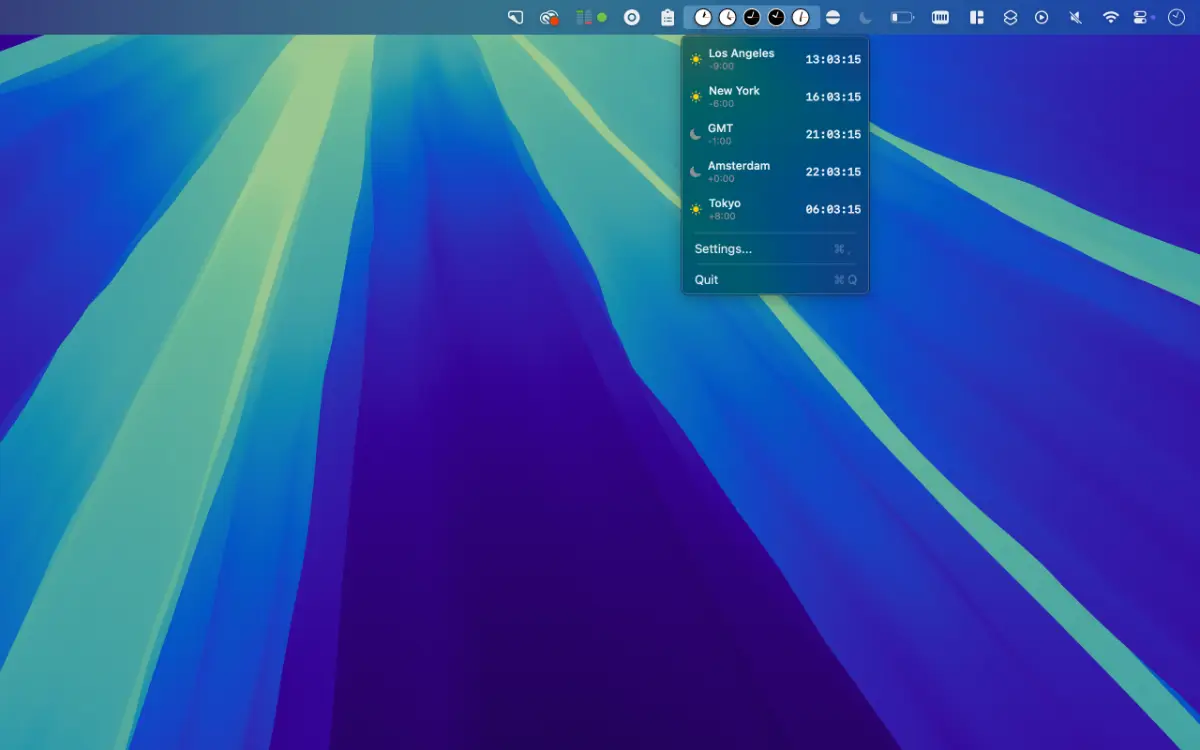Toggle the crescent moon Focus icon
1200x750 pixels.
tap(866, 17)
